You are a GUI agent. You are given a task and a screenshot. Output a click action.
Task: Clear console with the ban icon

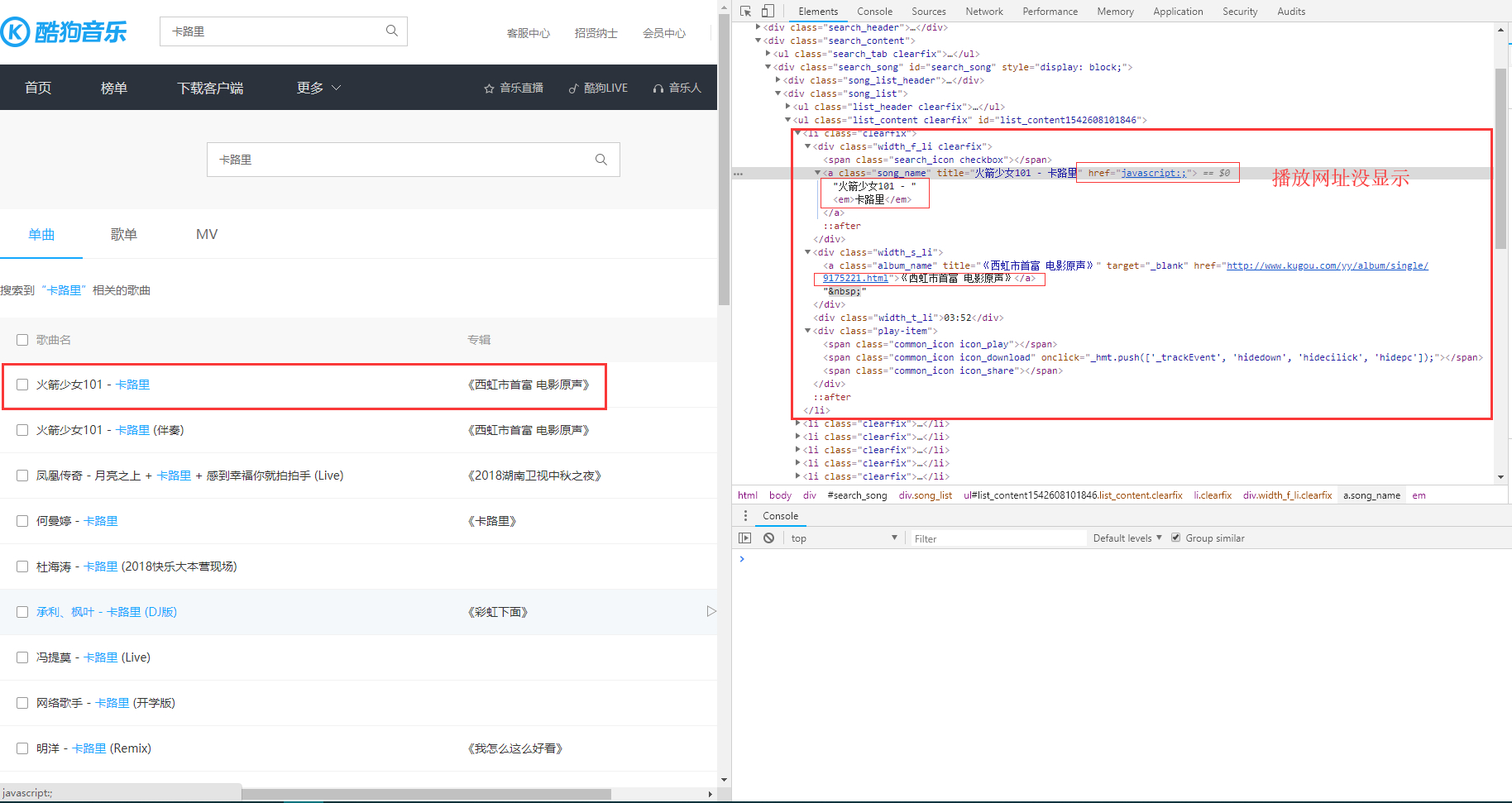(x=768, y=538)
